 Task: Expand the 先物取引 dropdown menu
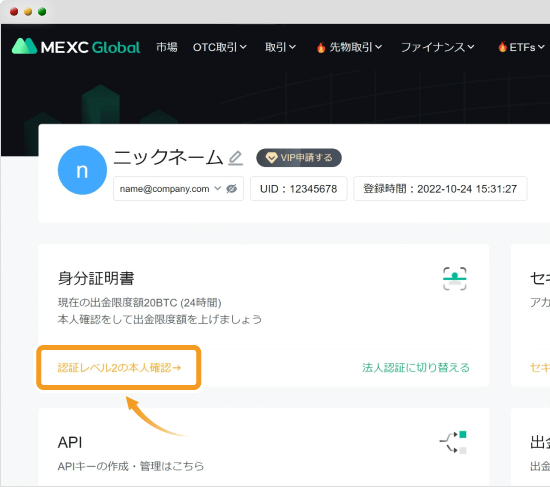pyautogui.click(x=355, y=47)
